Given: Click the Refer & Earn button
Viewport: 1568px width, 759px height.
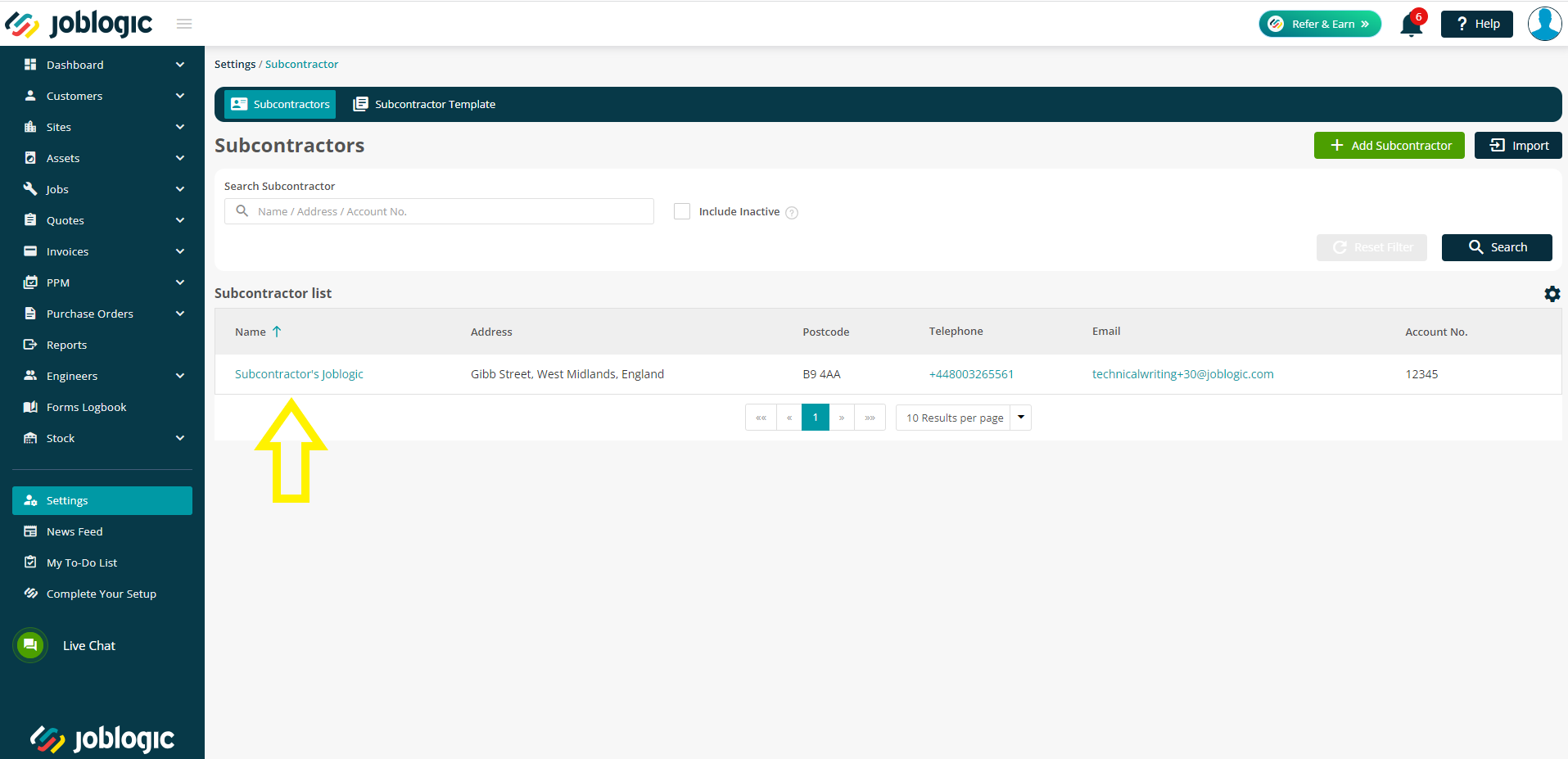Looking at the screenshot, I should 1320,24.
